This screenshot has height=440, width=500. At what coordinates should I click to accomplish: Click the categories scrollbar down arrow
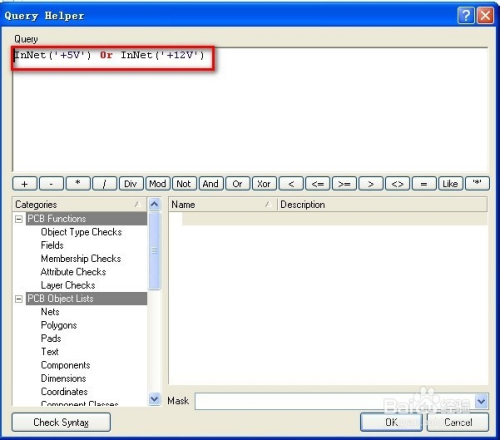pyautogui.click(x=154, y=398)
